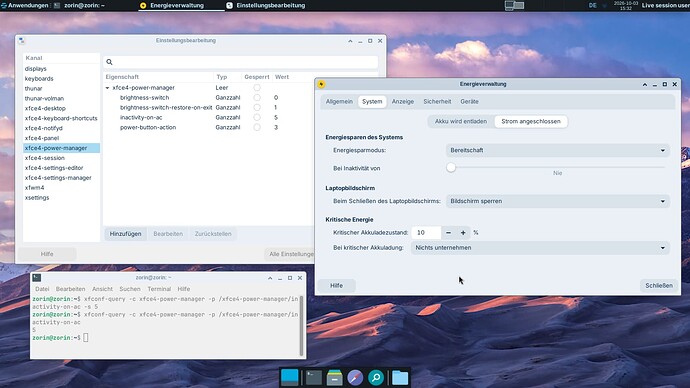The width and height of the screenshot is (690, 388).
Task: Open the blue folder icon in the dock
Action: tap(400, 377)
